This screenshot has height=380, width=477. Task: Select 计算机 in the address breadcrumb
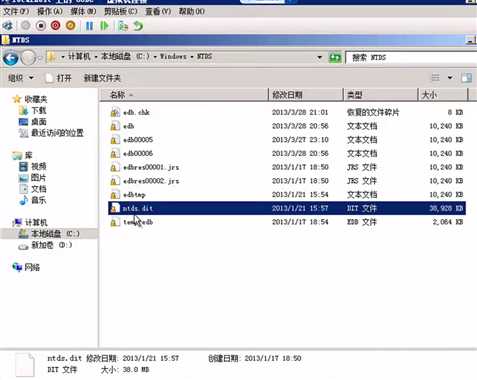pos(79,56)
